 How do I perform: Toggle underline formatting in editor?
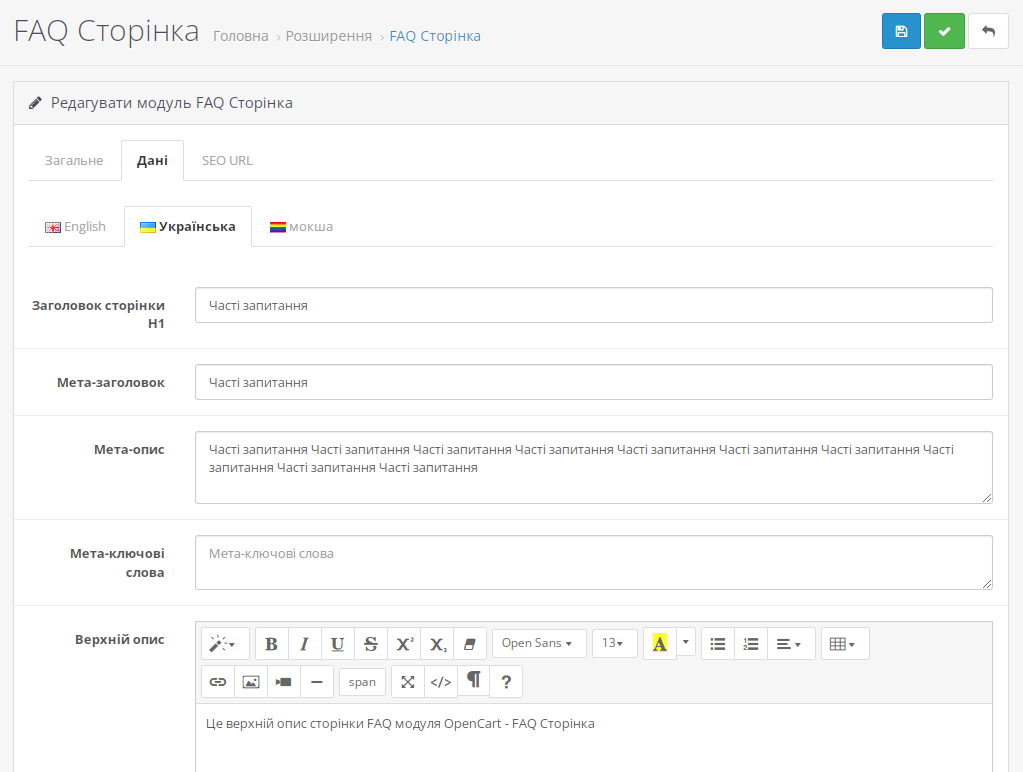click(x=338, y=644)
